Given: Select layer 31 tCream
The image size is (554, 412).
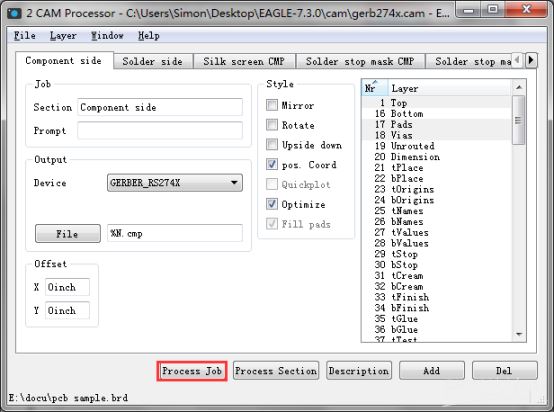Looking at the screenshot, I should (x=437, y=275).
